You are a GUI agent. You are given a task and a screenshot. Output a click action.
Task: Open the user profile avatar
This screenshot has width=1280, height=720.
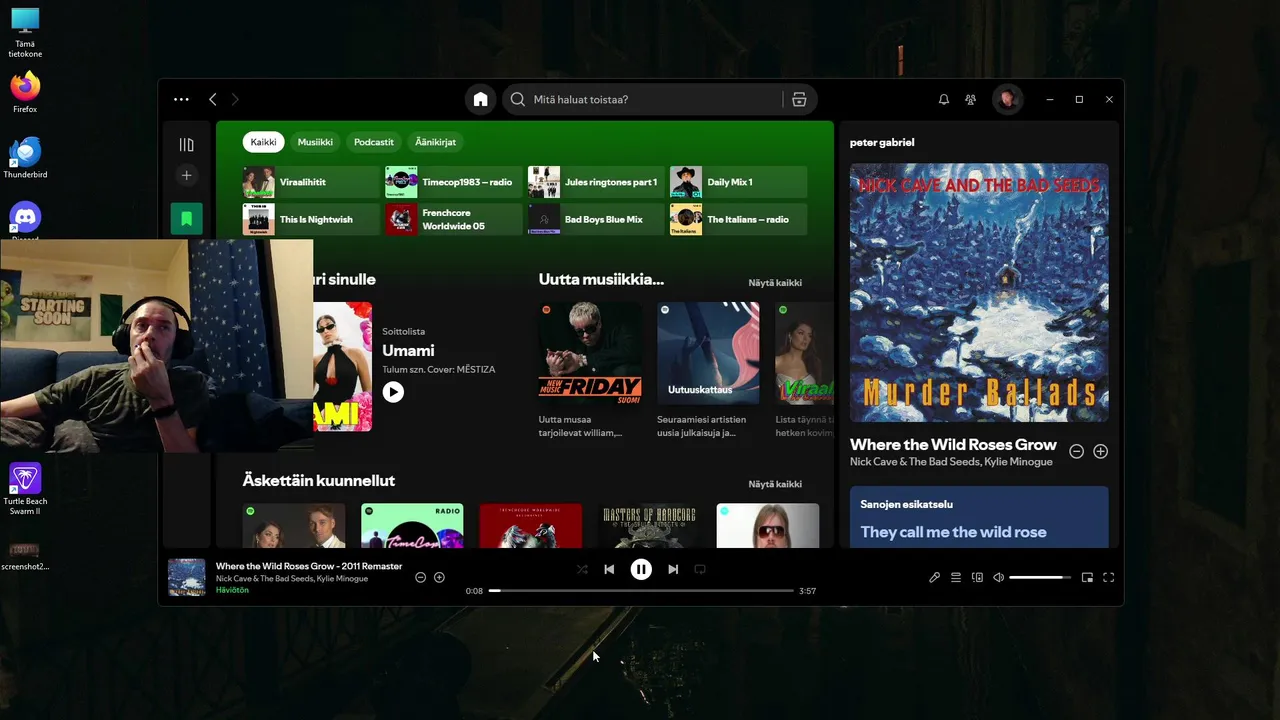(1007, 99)
